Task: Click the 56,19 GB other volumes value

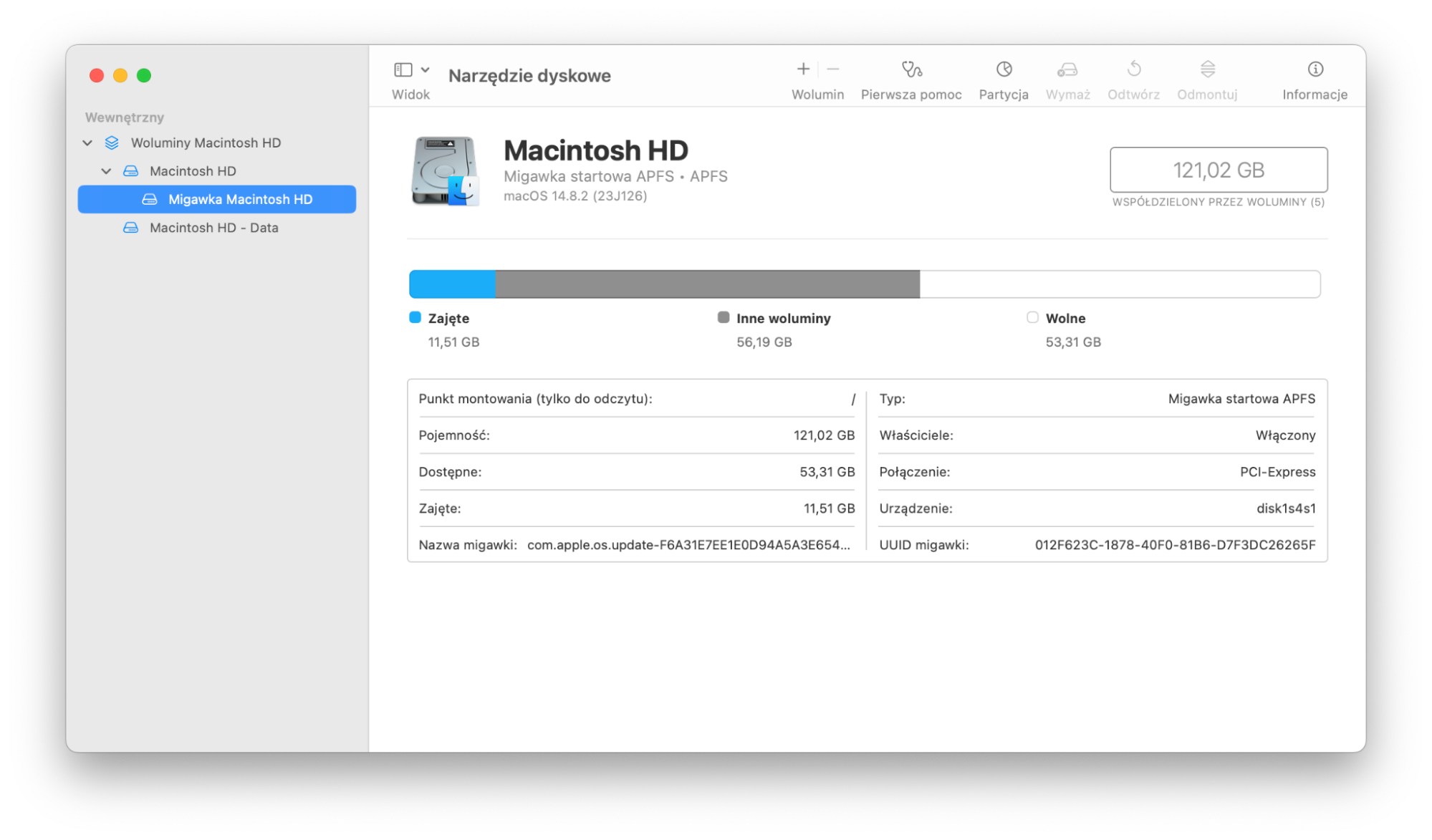Action: (x=764, y=342)
